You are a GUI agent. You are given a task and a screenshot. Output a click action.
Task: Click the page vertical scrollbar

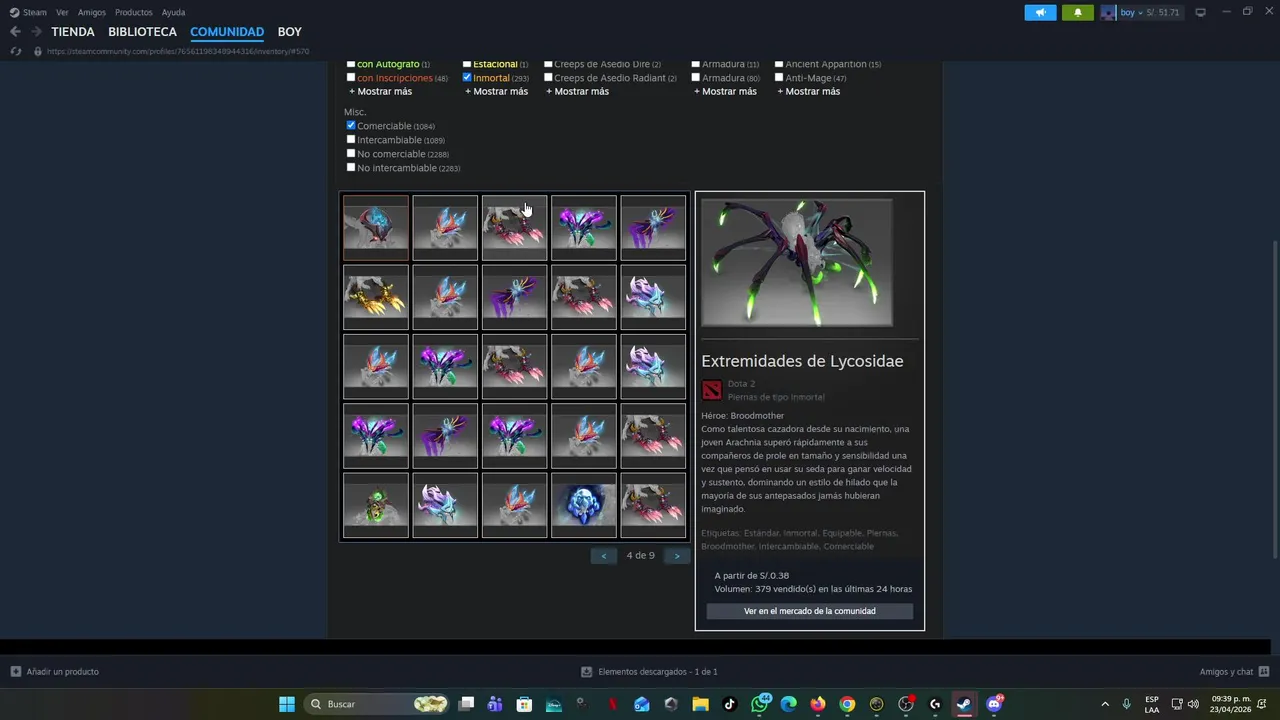click(x=1274, y=400)
